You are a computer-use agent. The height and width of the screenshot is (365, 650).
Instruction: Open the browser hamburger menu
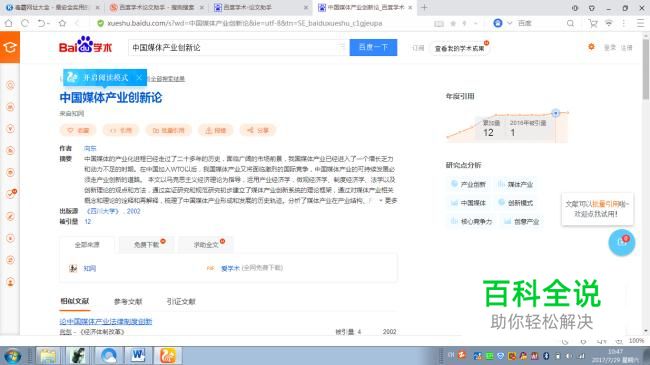[x=640, y=24]
